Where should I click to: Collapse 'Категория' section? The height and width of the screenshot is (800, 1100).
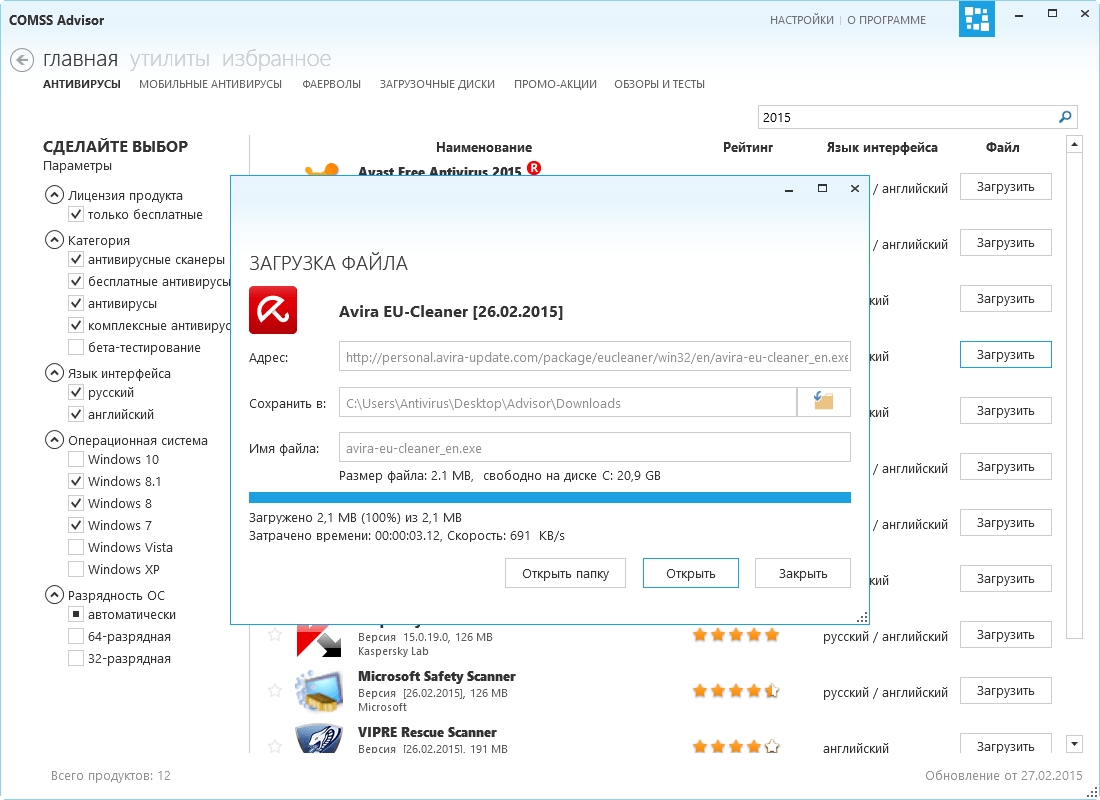(54, 240)
